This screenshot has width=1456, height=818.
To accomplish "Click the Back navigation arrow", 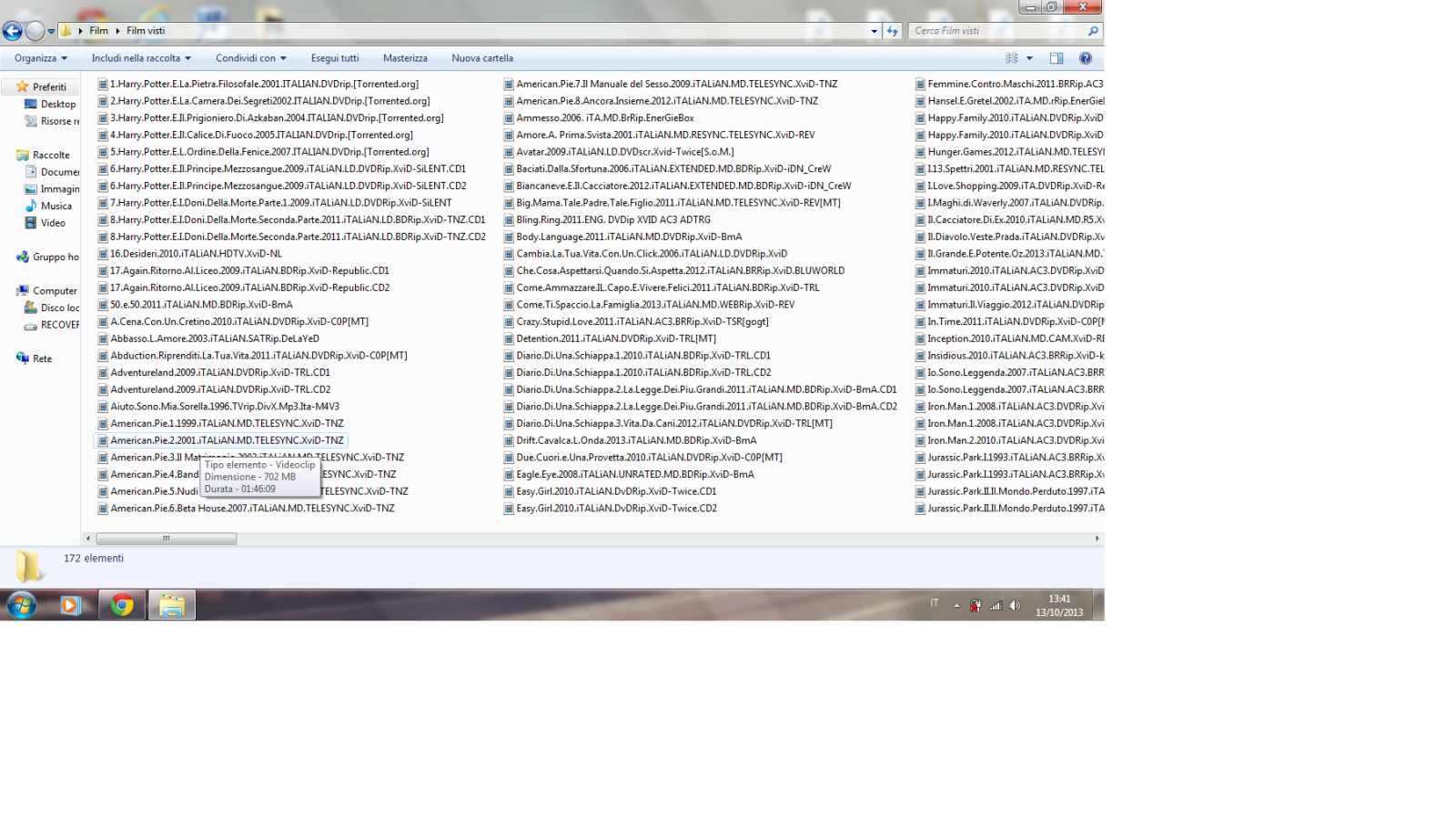I will [13, 31].
